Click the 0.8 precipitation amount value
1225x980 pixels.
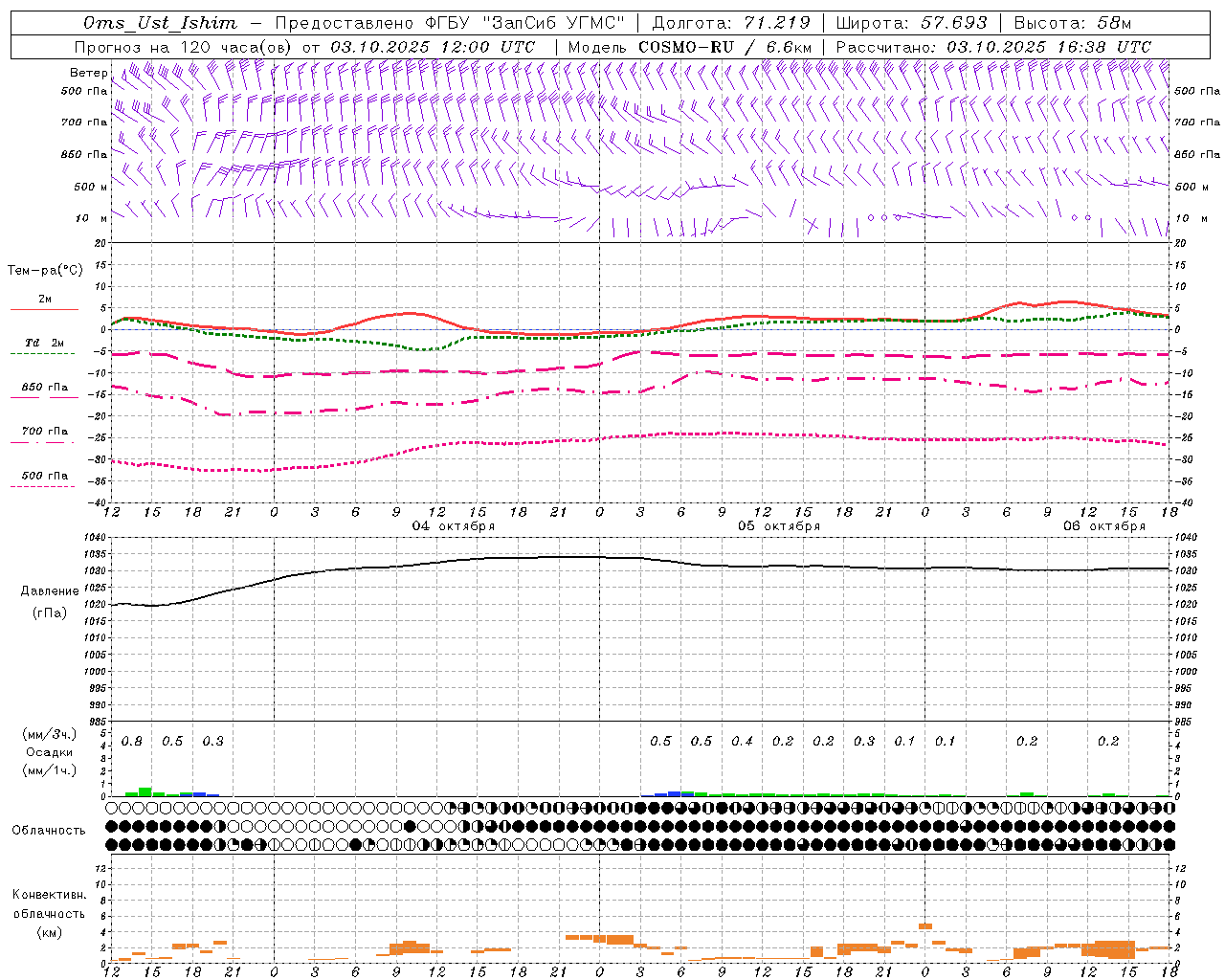[x=132, y=742]
